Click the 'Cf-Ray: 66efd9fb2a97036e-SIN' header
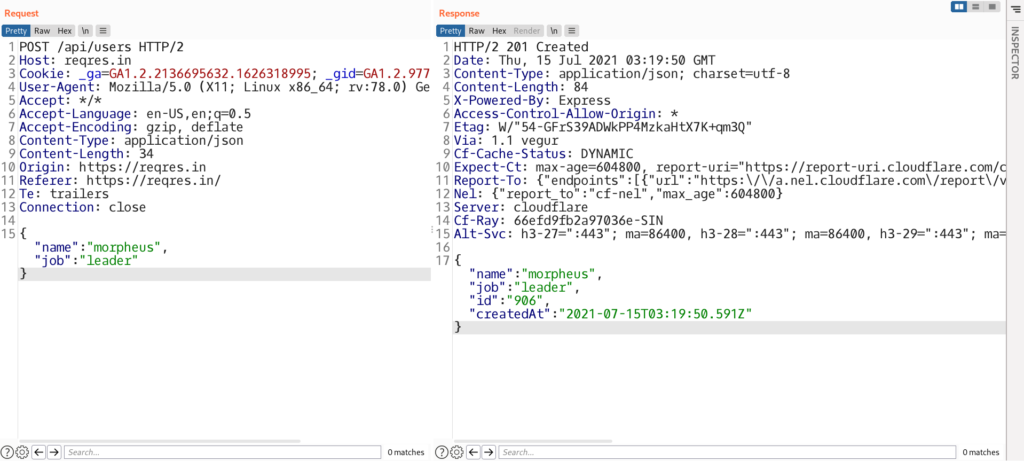Image resolution: width=1024 pixels, height=461 pixels. 558,221
